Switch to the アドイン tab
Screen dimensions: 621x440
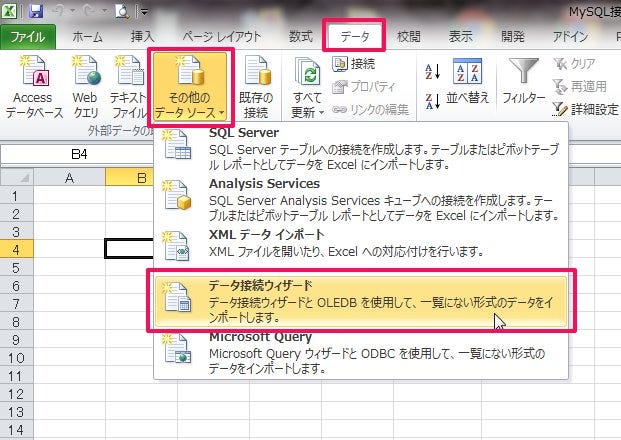click(x=570, y=37)
